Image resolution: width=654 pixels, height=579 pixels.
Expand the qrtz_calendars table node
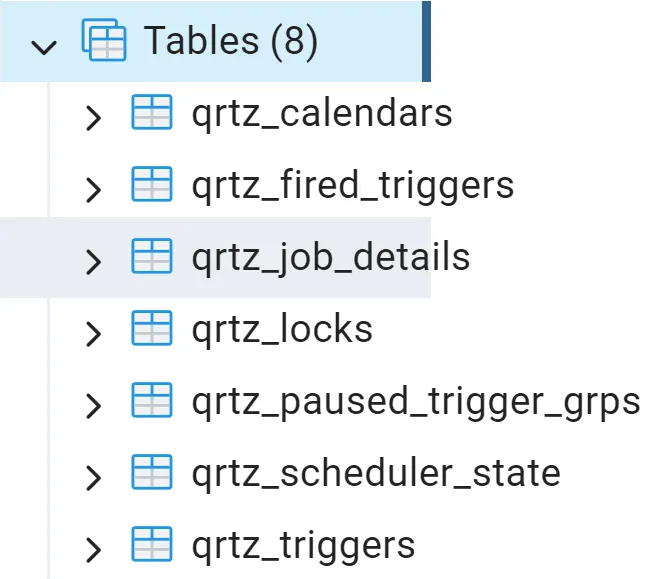93,118
